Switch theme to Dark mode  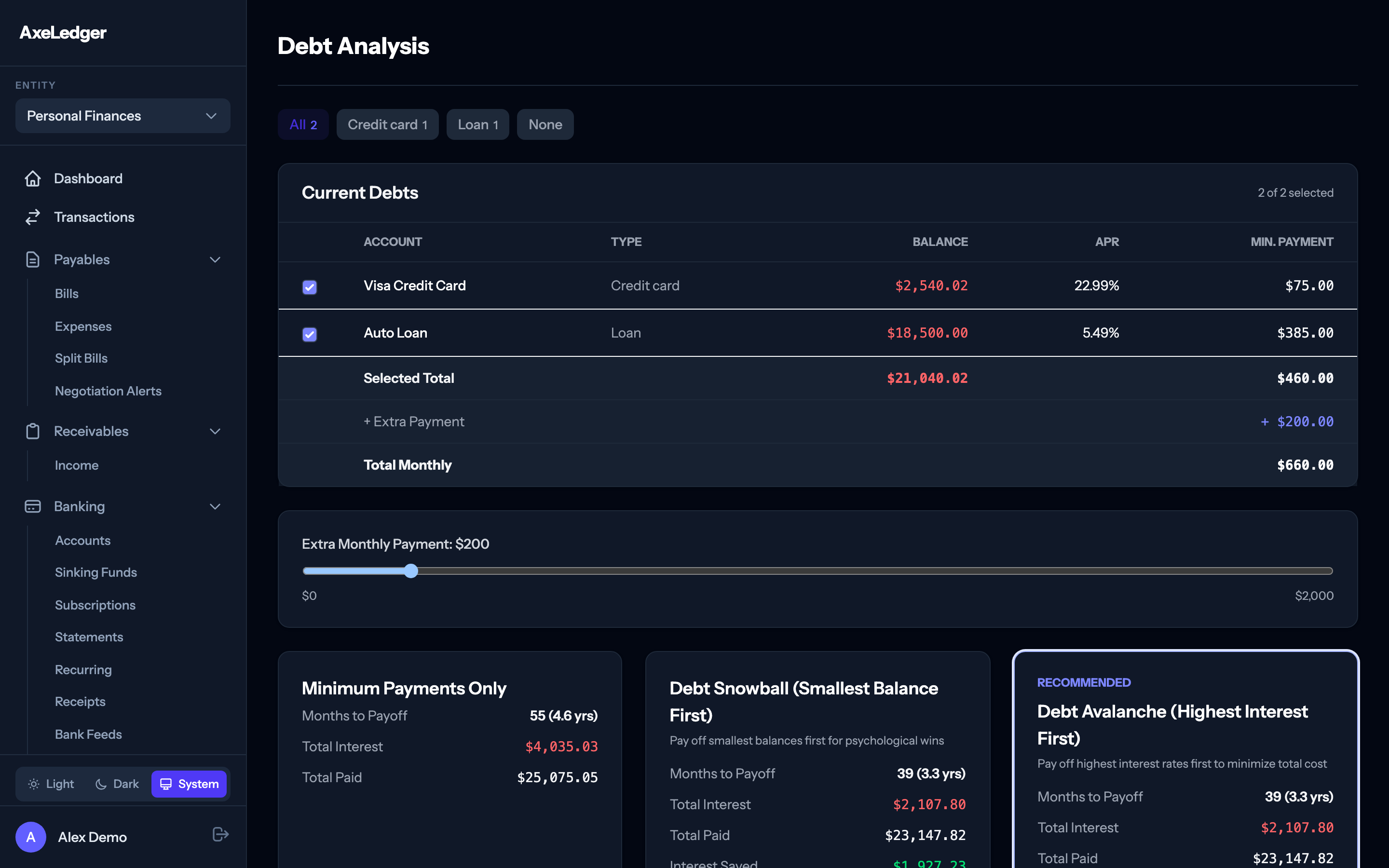pos(117,784)
